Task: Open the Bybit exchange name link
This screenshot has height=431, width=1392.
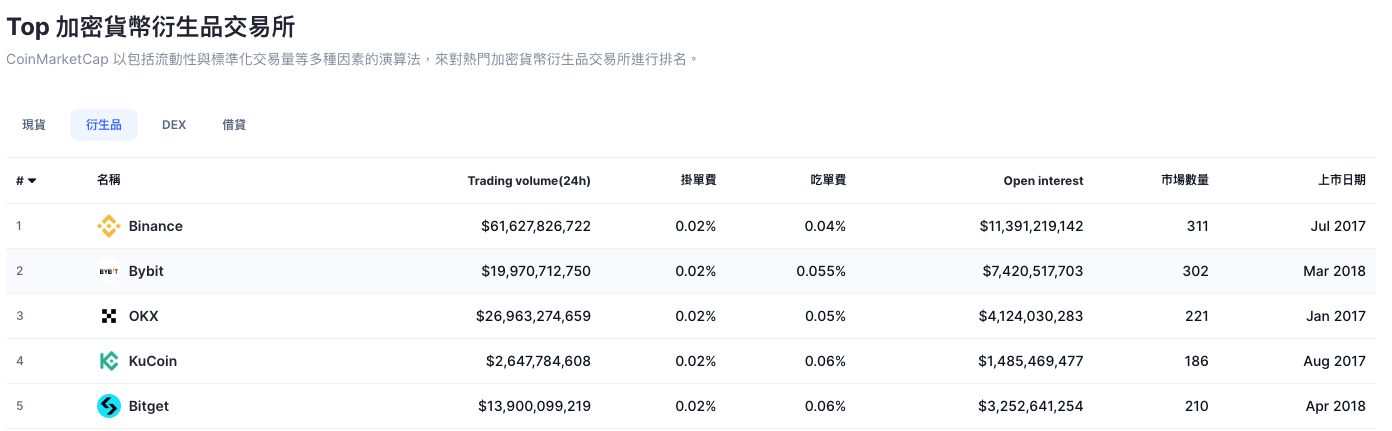Action: 146,271
